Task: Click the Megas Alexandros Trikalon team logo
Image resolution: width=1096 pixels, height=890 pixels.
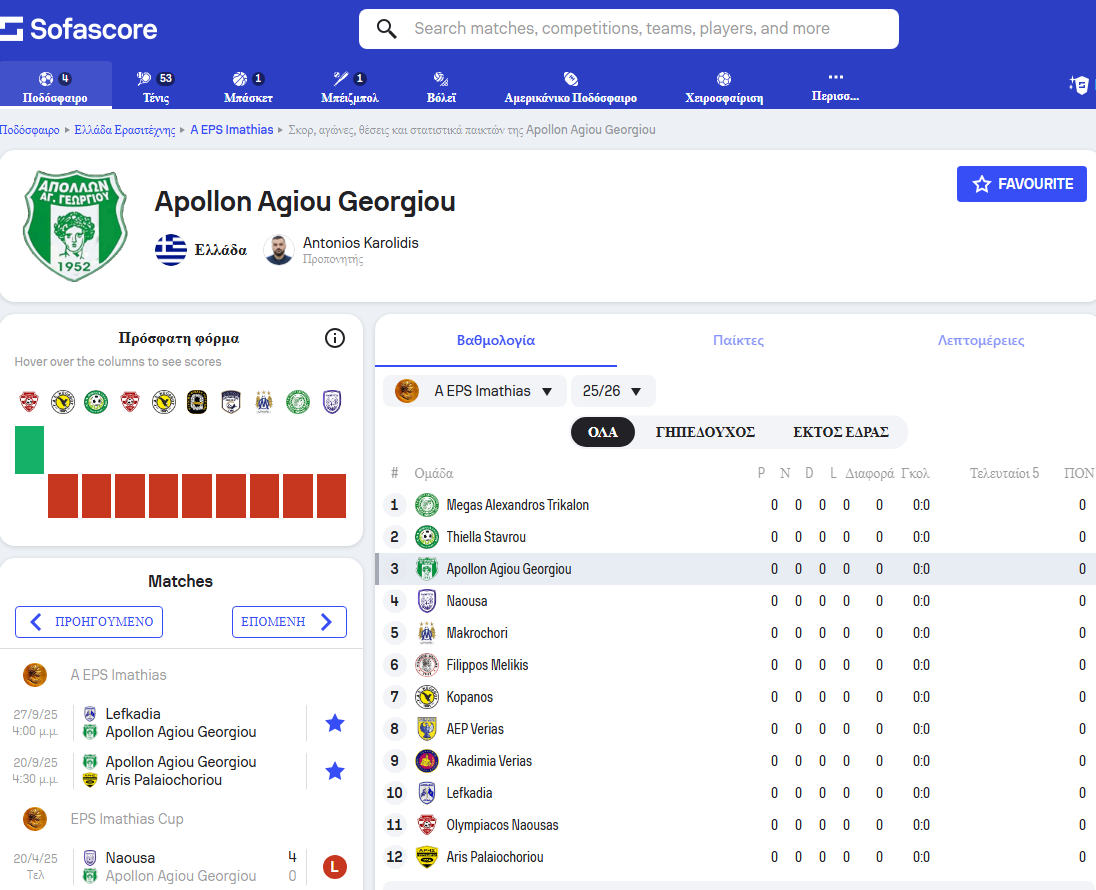Action: tap(427, 505)
